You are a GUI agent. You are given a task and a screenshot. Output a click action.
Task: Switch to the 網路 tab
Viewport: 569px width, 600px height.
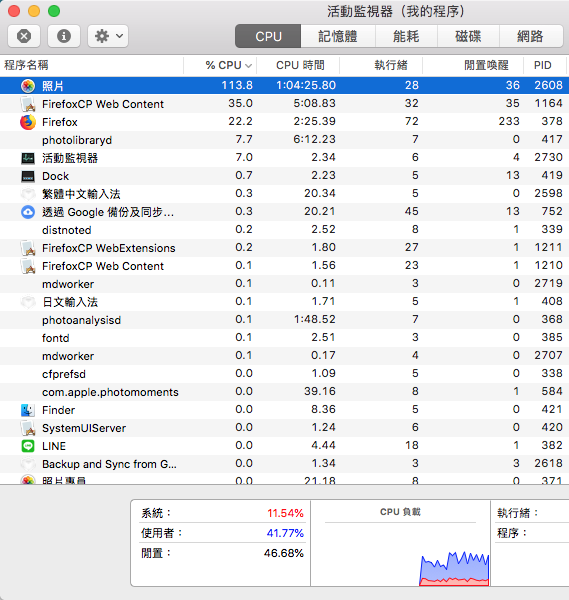[x=531, y=36]
